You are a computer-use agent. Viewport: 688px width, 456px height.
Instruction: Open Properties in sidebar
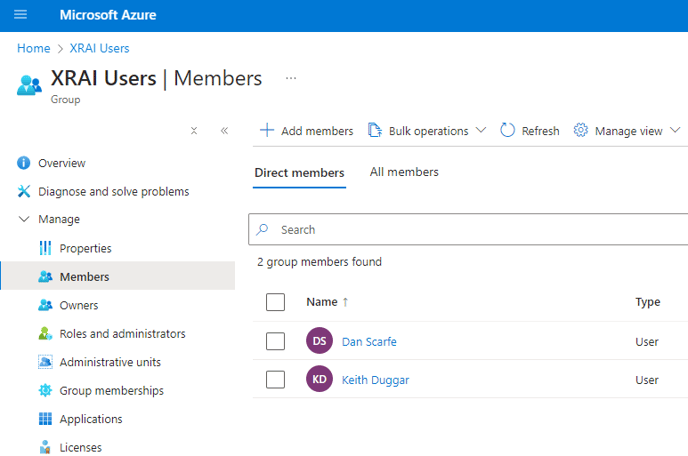[86, 248]
